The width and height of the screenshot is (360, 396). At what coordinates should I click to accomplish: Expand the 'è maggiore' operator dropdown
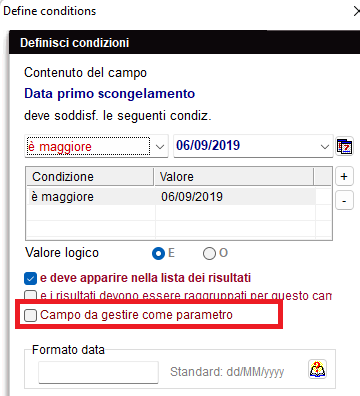[160, 147]
